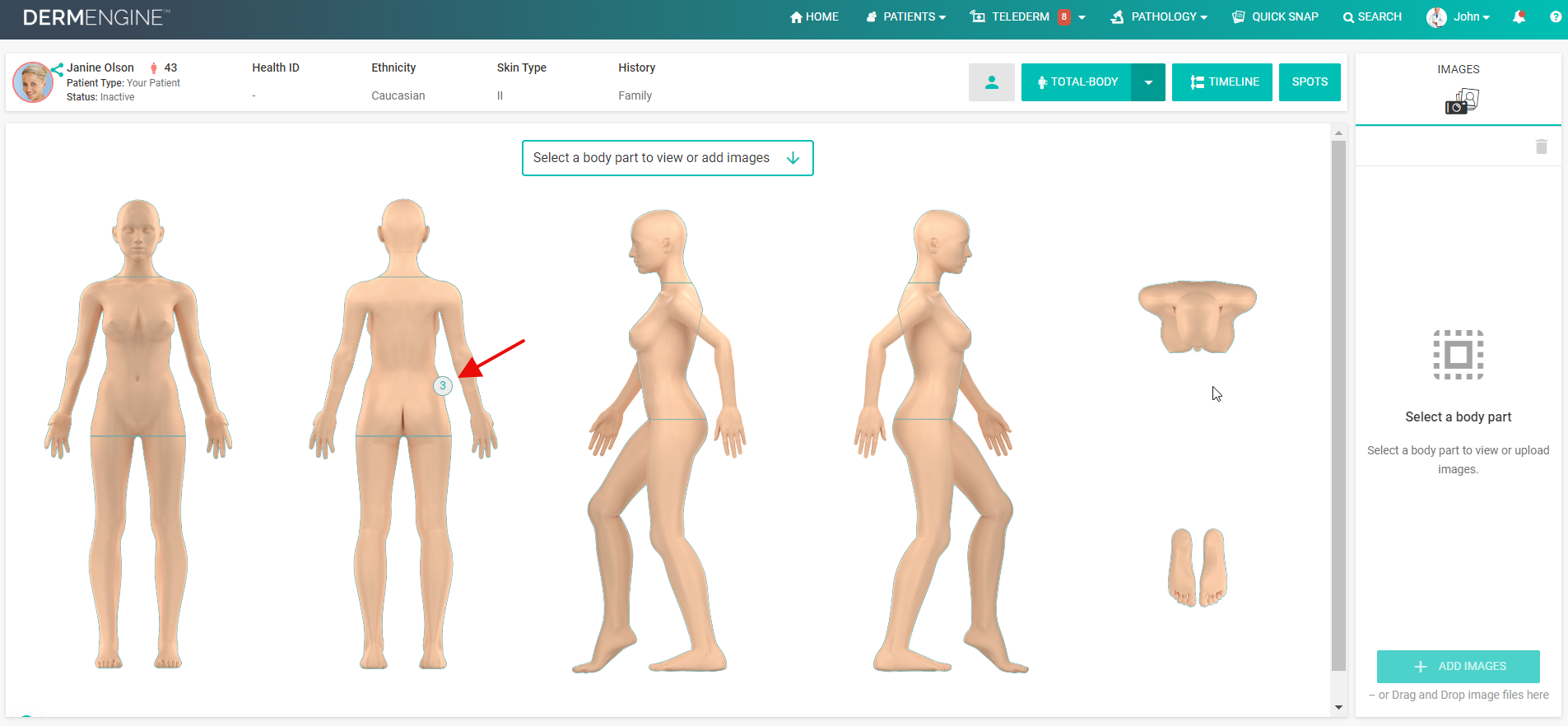1568x726 pixels.
Task: Select the left-side profile body model
Action: (658, 441)
